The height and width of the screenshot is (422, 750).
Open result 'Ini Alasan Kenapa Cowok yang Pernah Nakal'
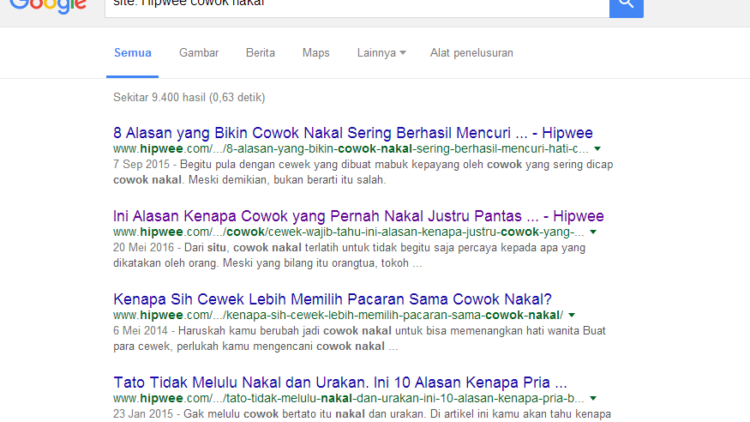coord(358,216)
